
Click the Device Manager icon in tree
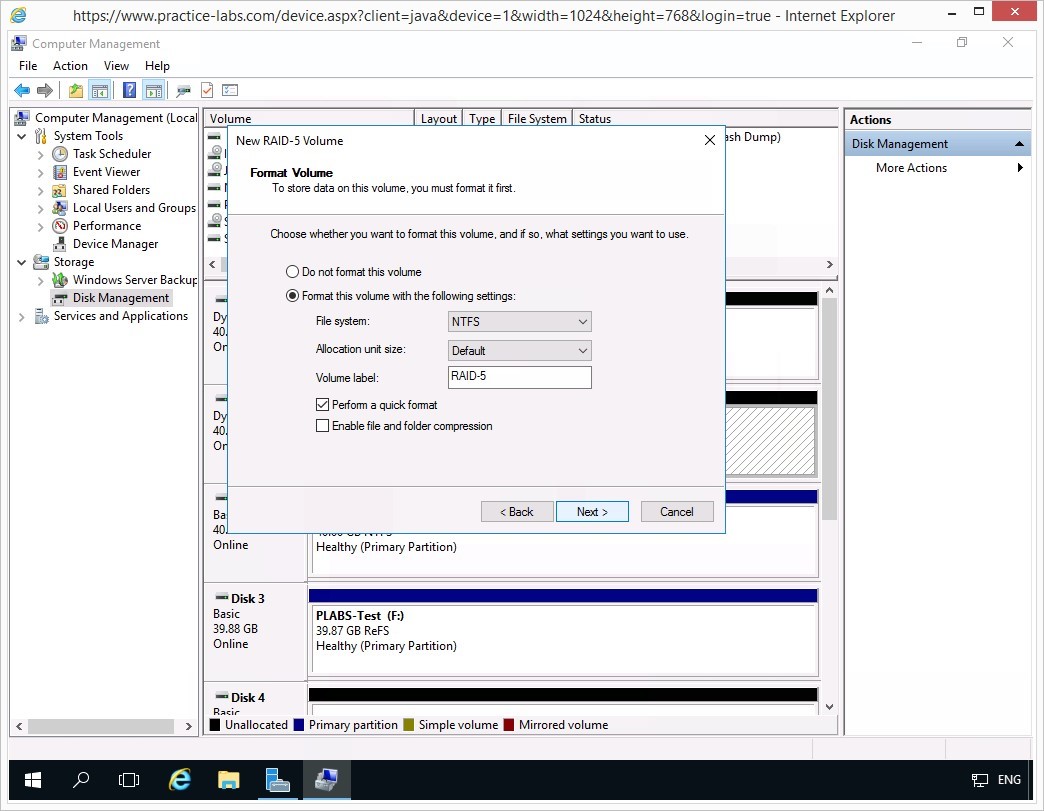click(x=60, y=244)
